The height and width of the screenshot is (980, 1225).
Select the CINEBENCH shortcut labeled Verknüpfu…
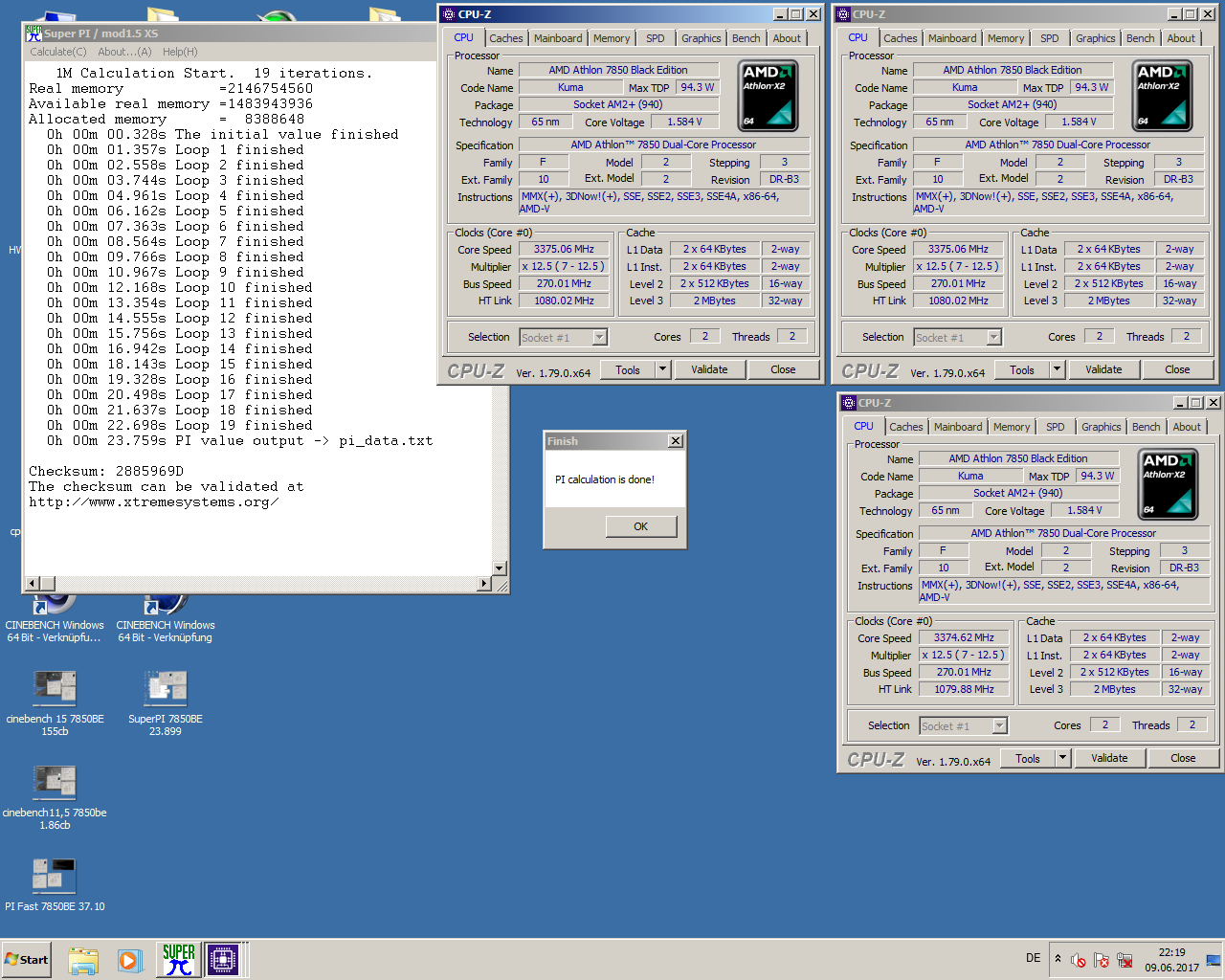[55, 618]
